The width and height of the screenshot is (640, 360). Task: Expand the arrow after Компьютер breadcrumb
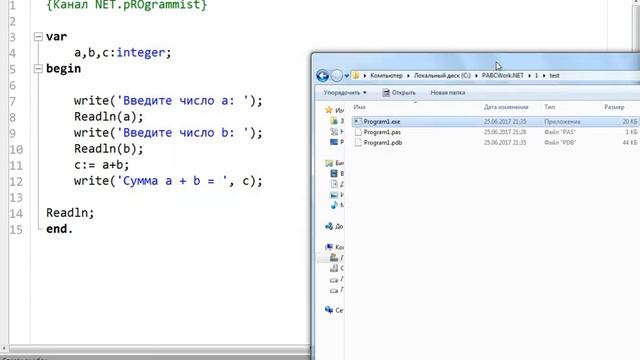point(408,76)
